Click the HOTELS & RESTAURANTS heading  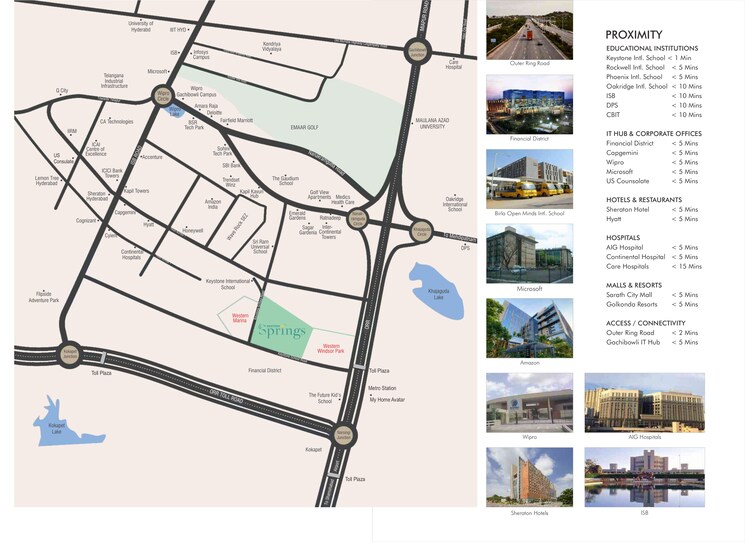click(x=644, y=200)
